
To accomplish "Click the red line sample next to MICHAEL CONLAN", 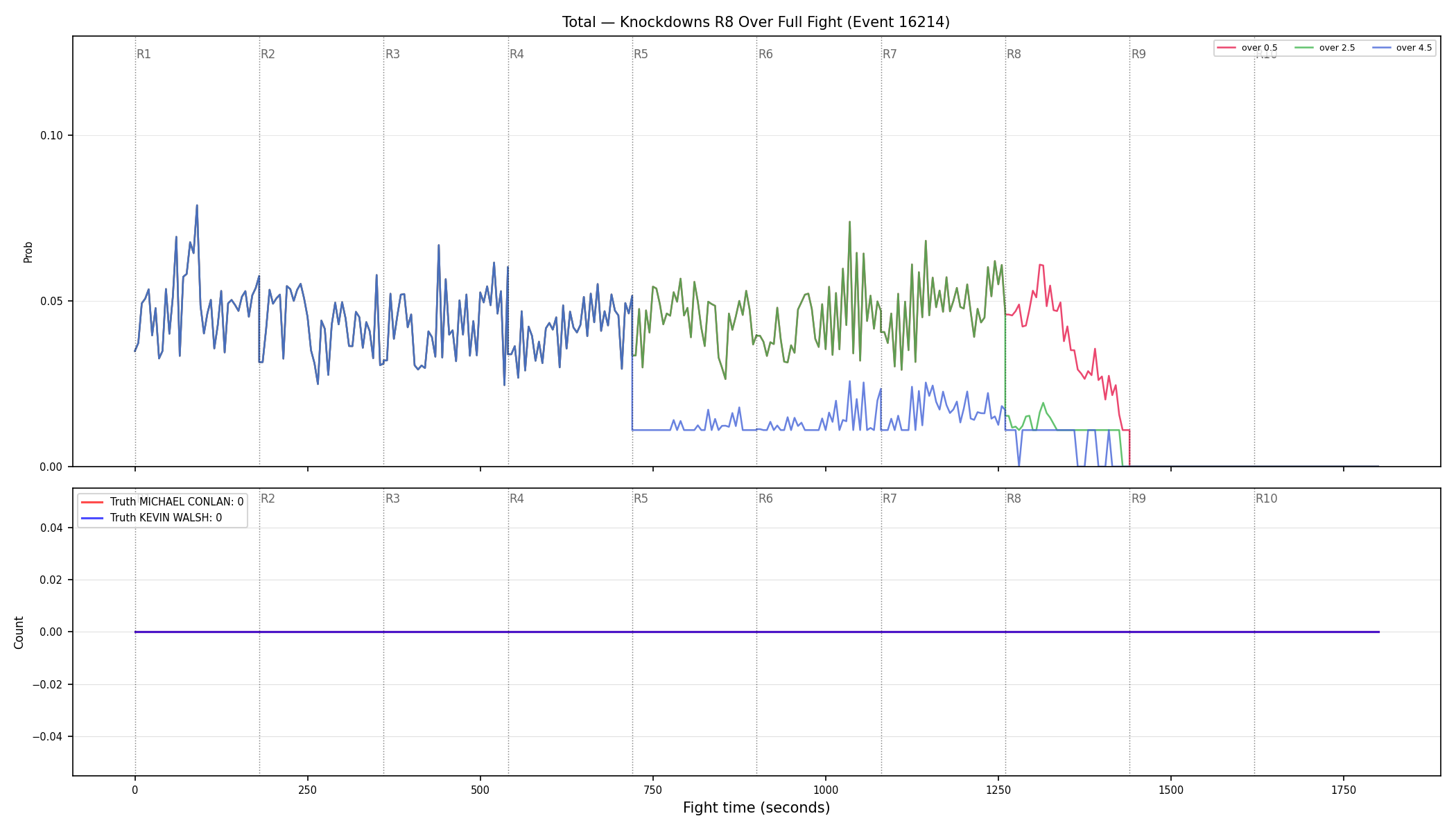I will [93, 502].
